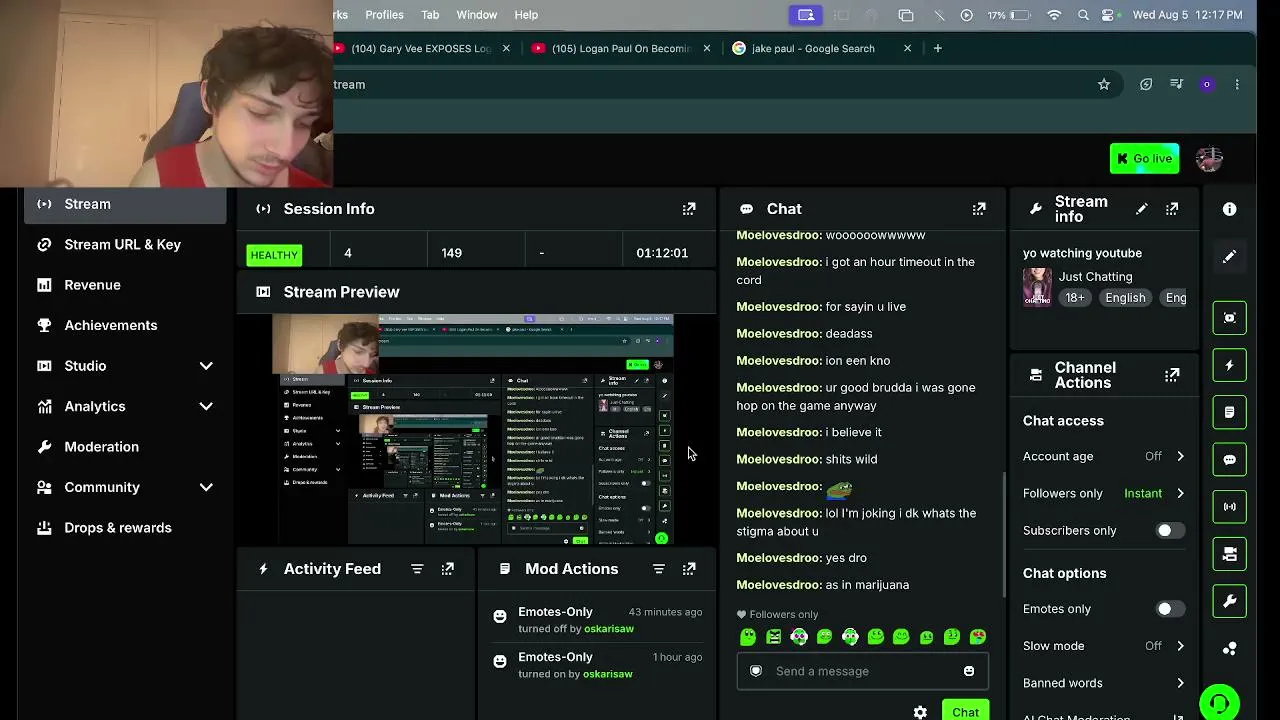Open Chrome three-dot menu

click(1237, 85)
